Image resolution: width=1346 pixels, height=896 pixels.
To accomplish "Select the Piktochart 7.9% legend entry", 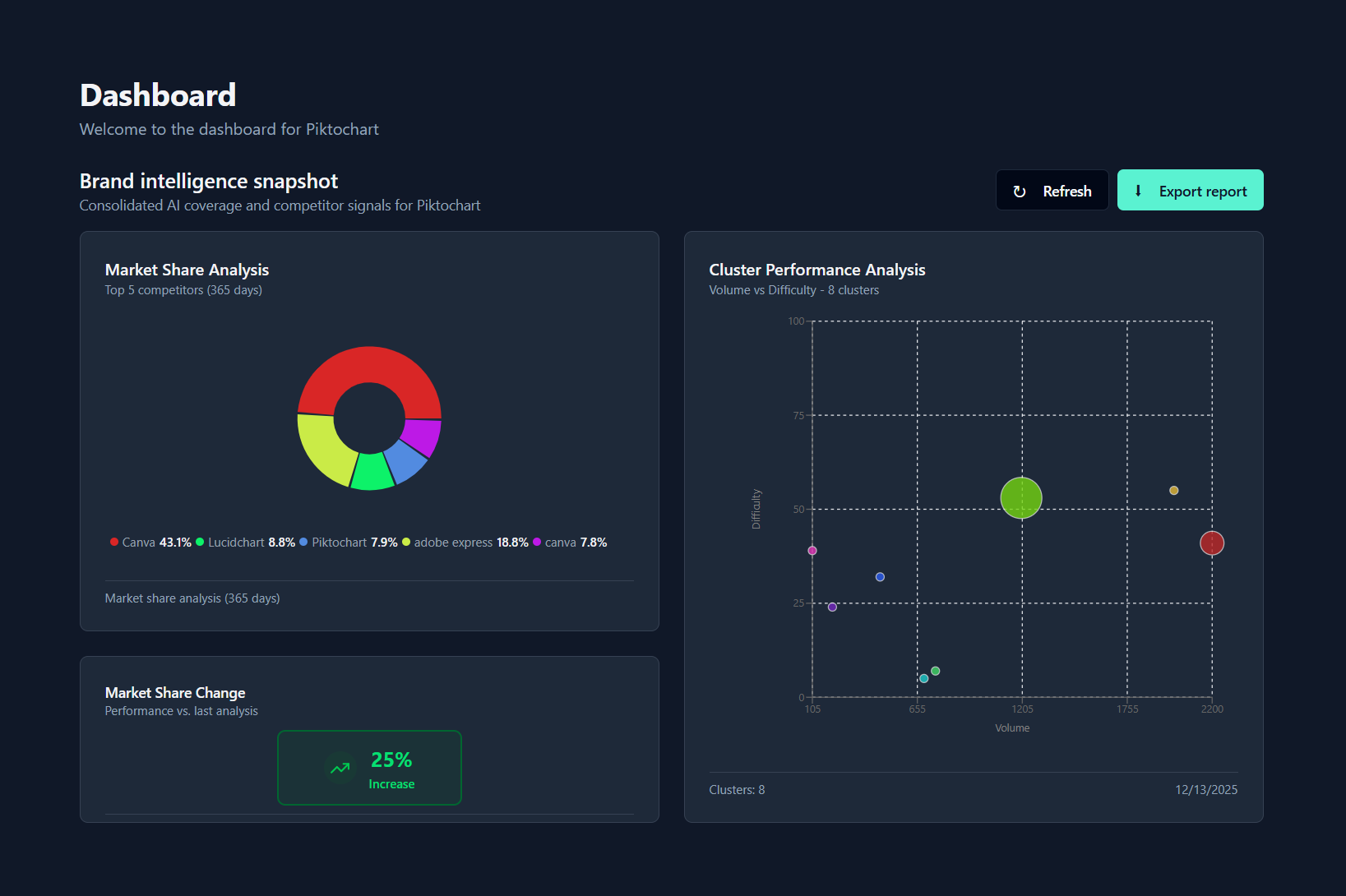I will pos(348,542).
